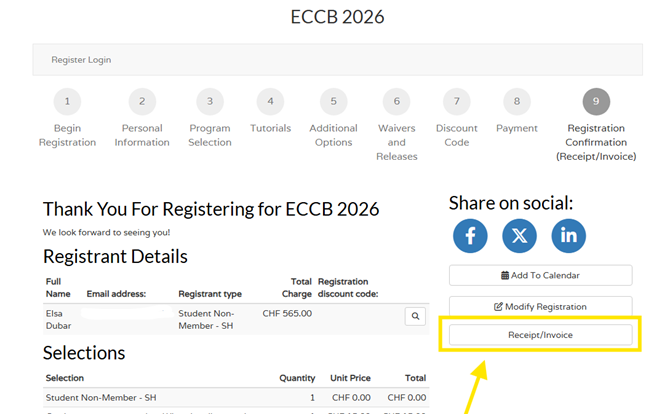Image resolution: width=670 pixels, height=414 pixels.
Task: Click the Register Login link
Action: click(81, 60)
